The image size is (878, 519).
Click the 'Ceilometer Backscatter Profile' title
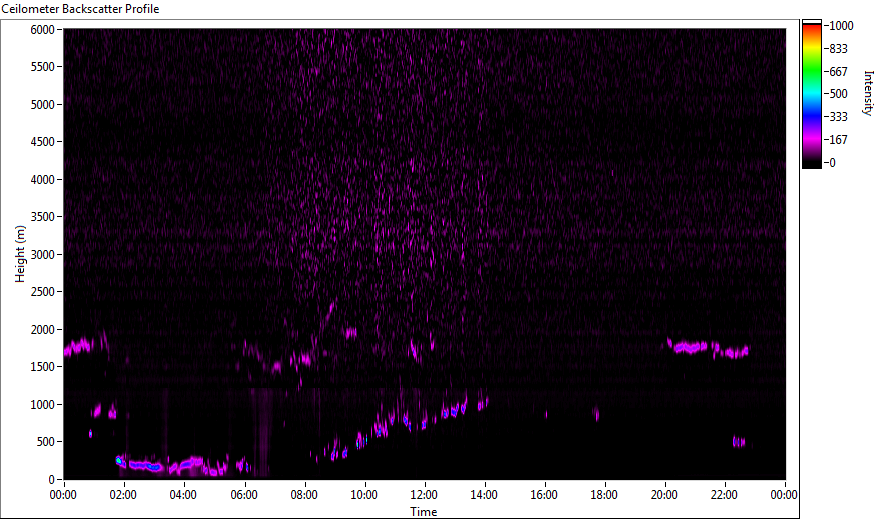click(x=80, y=9)
